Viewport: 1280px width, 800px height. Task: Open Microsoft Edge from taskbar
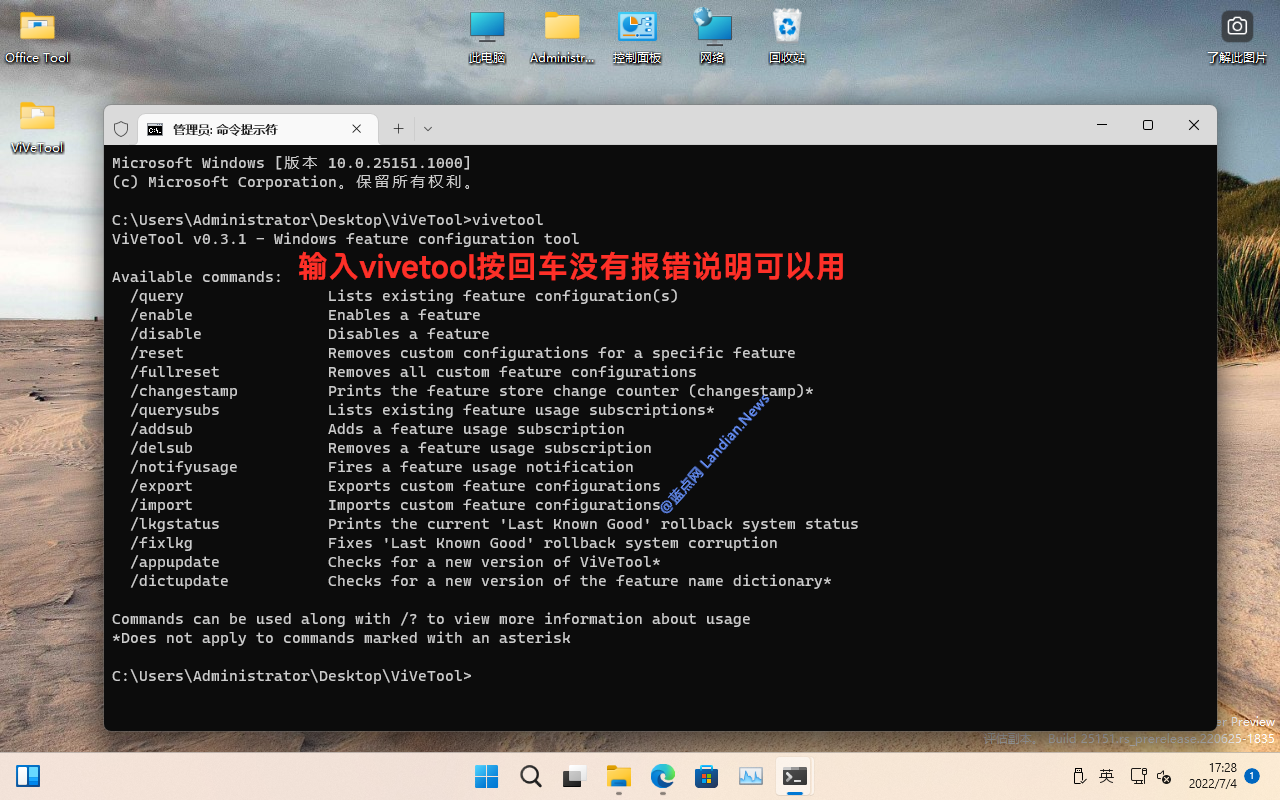[x=663, y=776]
